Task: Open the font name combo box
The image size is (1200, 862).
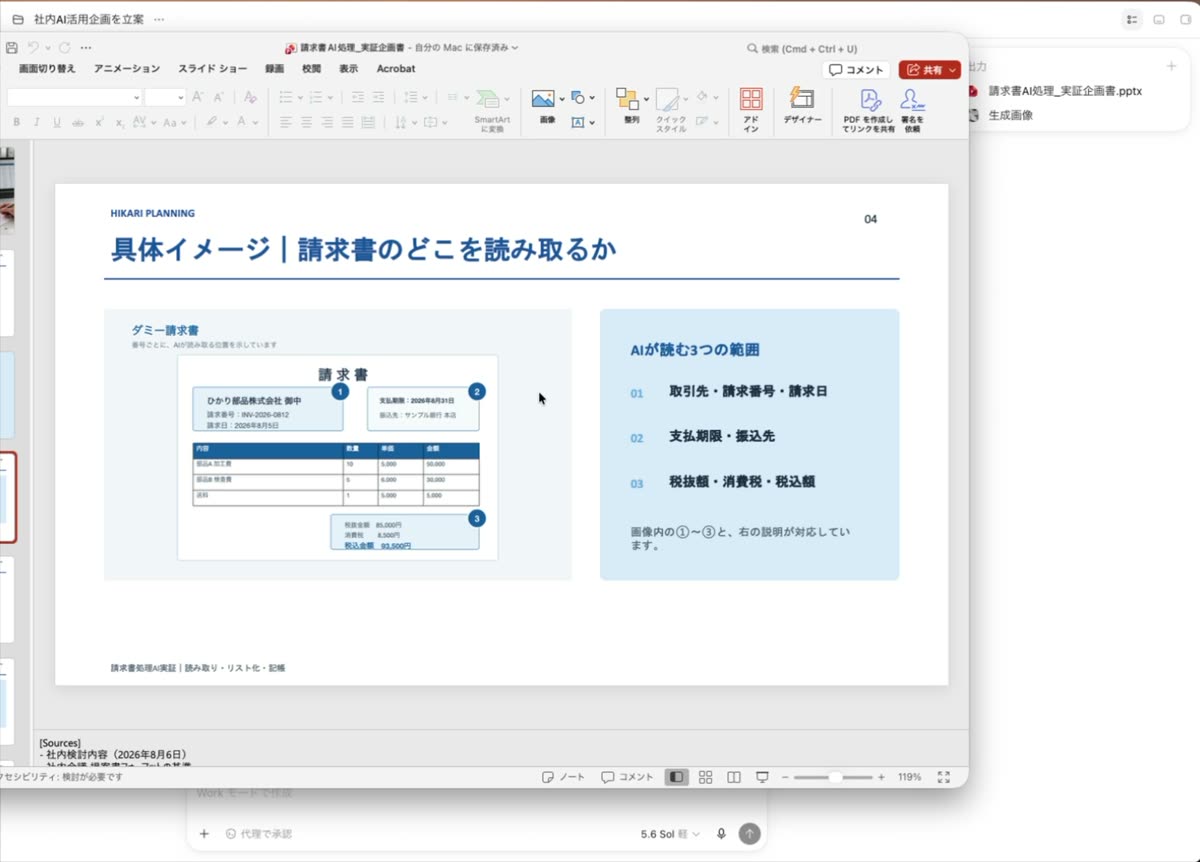Action: 74,97
